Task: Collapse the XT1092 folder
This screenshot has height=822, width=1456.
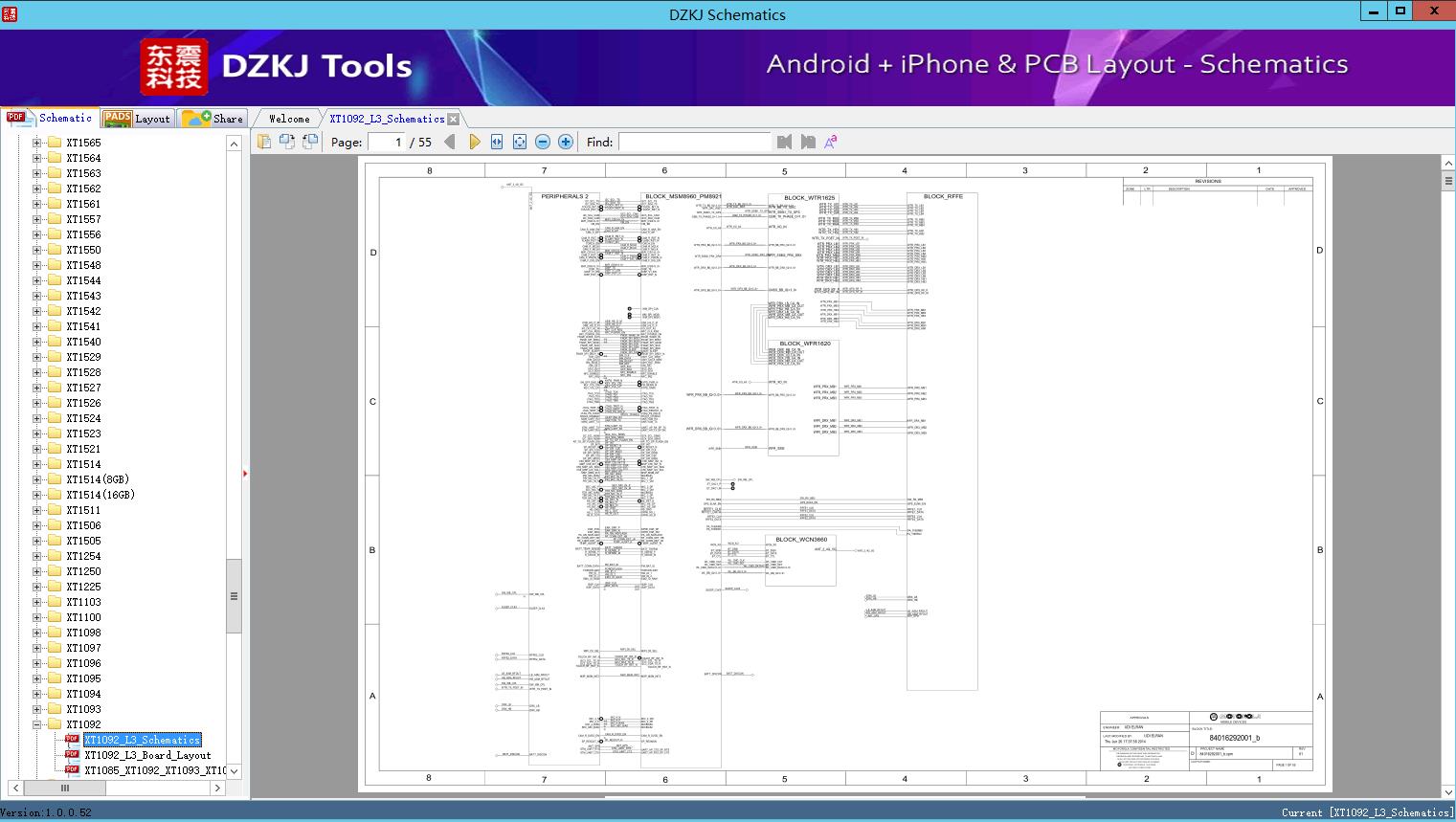Action: pyautogui.click(x=36, y=724)
